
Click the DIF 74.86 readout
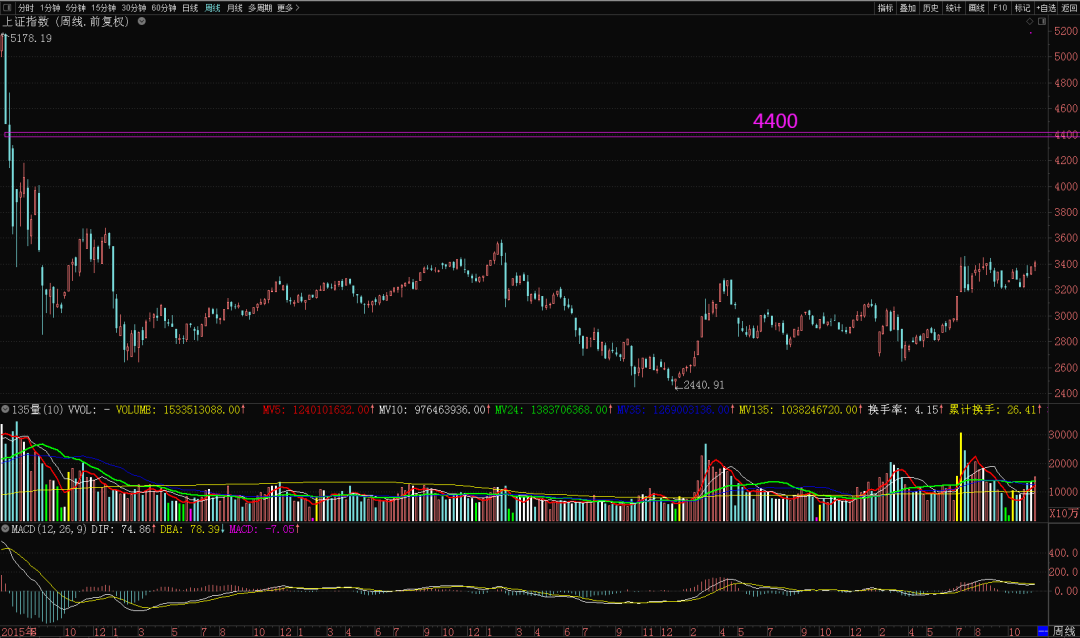124,528
